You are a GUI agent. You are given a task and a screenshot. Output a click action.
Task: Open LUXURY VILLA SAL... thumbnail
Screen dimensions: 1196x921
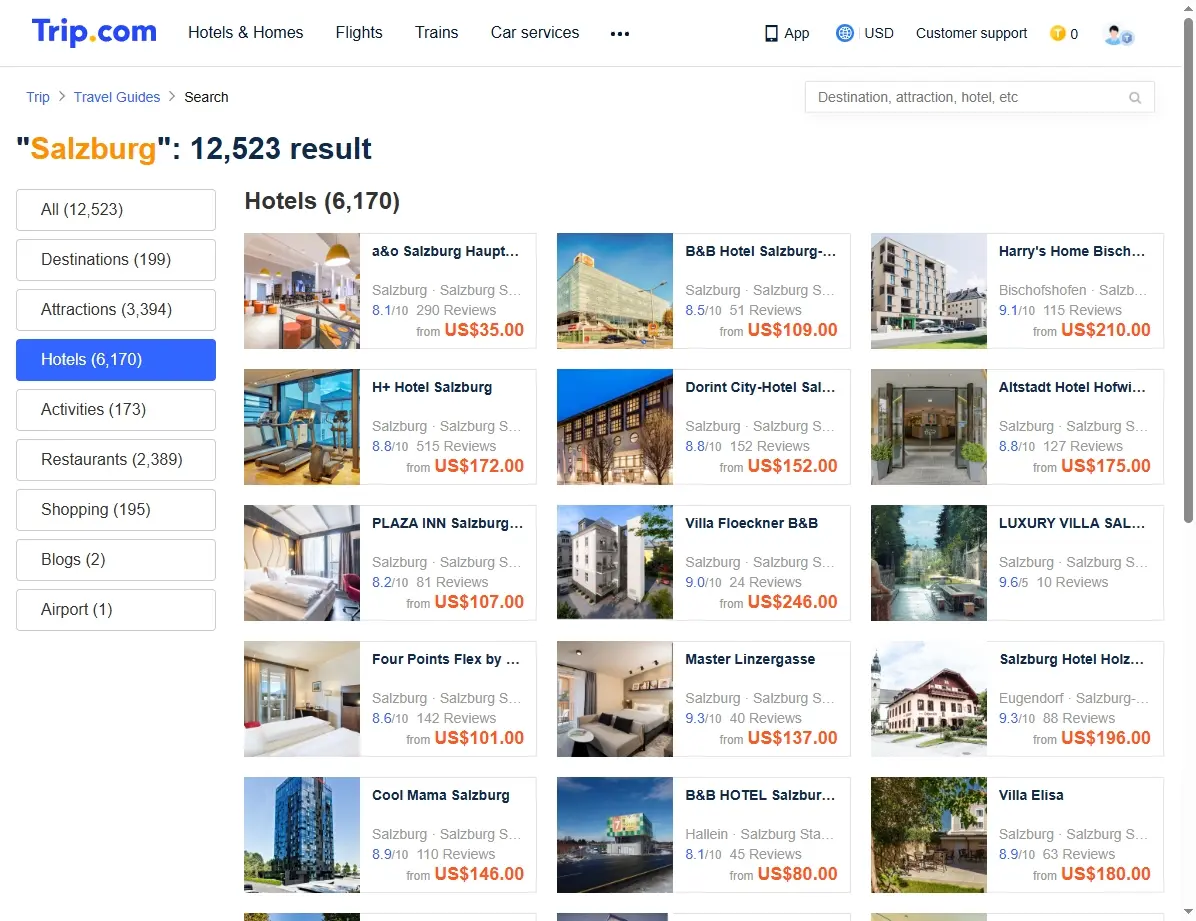pyautogui.click(x=929, y=562)
